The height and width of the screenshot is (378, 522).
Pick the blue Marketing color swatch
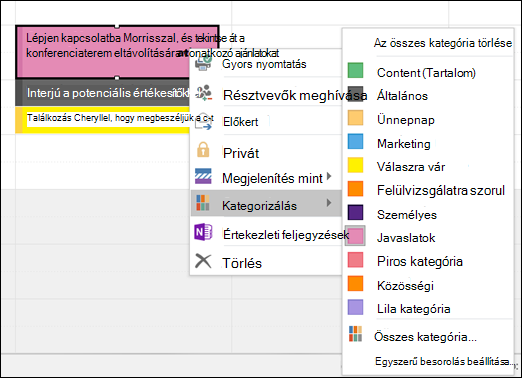355,141
